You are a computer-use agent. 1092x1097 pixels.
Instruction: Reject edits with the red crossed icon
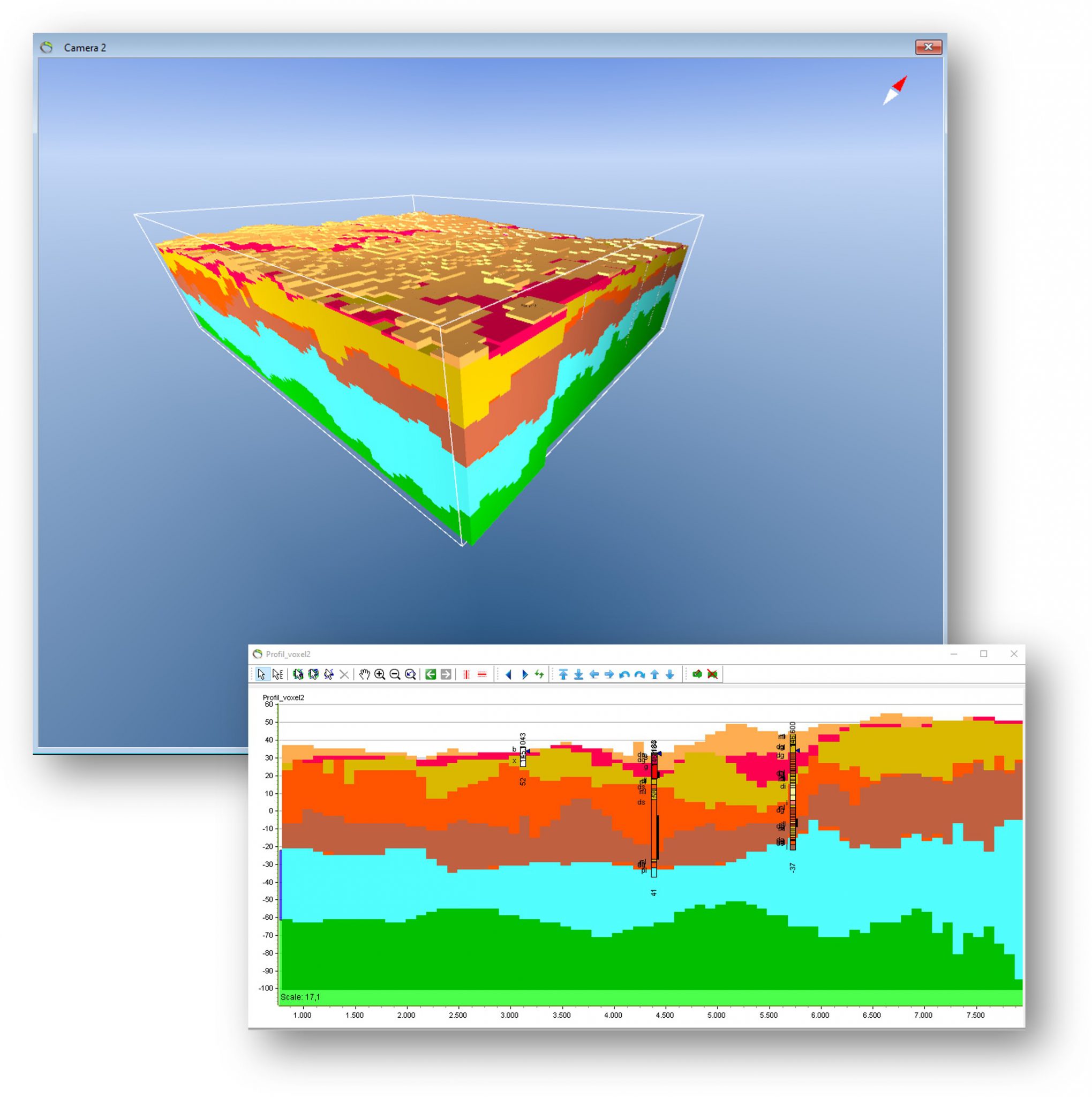coord(713,675)
